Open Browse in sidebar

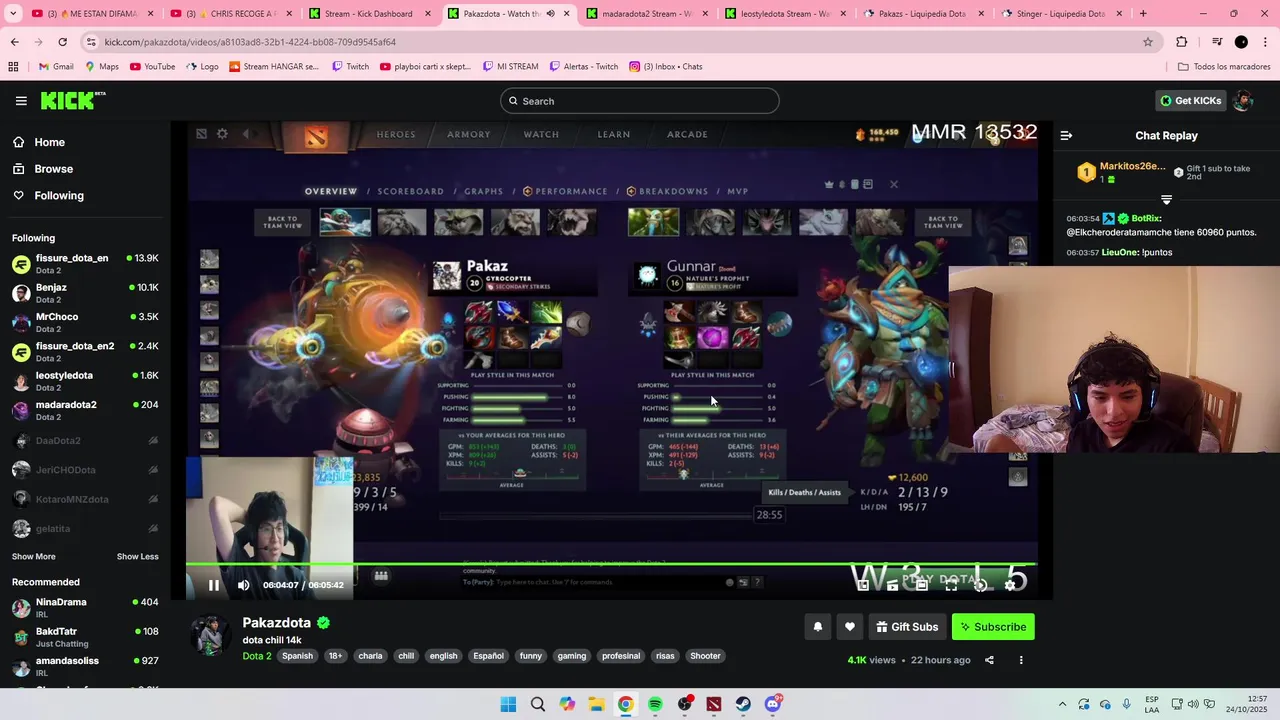(x=53, y=169)
